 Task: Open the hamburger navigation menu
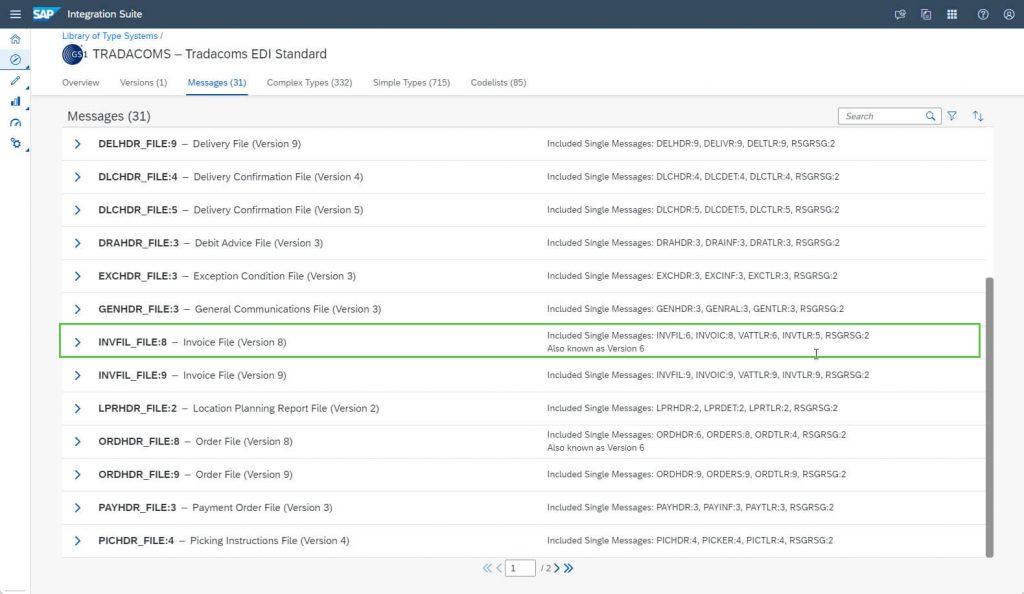(x=15, y=14)
